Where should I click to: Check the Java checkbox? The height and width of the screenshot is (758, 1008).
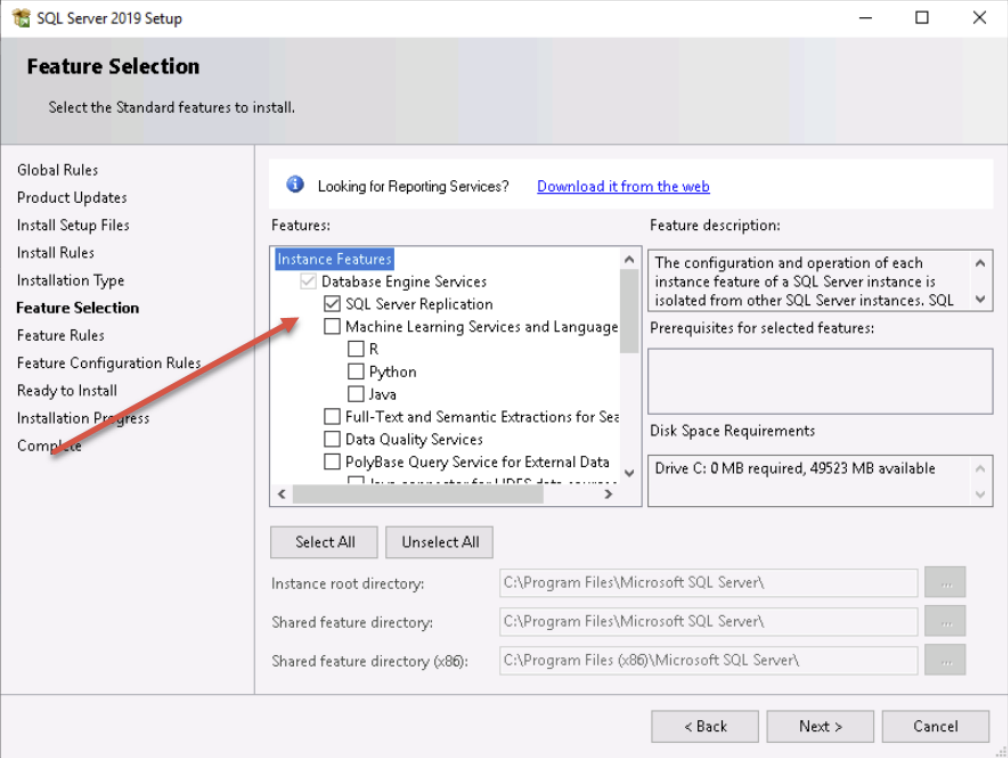(x=356, y=394)
